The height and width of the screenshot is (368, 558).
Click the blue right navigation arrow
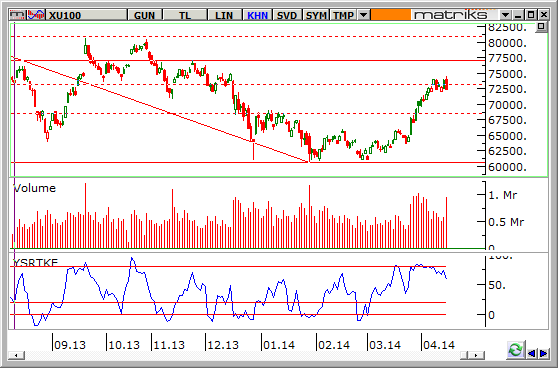click(x=543, y=353)
